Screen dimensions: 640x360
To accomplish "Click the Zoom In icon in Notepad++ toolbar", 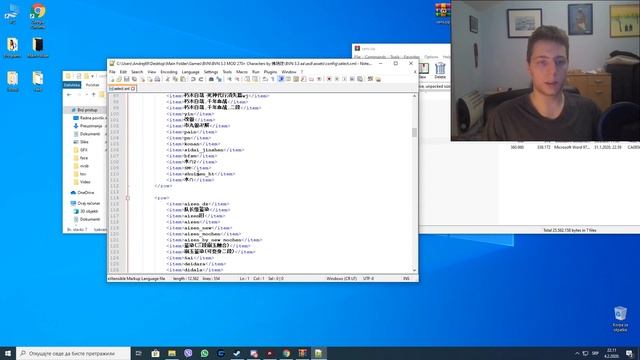I will (230, 79).
